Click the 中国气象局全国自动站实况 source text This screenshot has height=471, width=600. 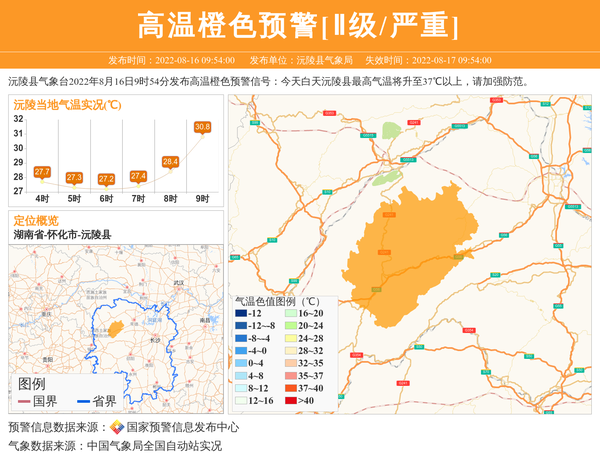pyautogui.click(x=154, y=446)
